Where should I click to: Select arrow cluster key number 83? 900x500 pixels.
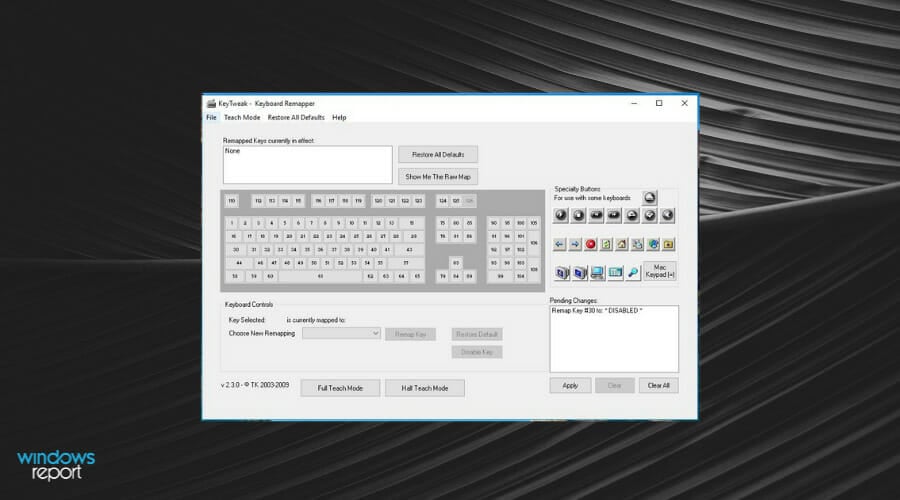(456, 262)
